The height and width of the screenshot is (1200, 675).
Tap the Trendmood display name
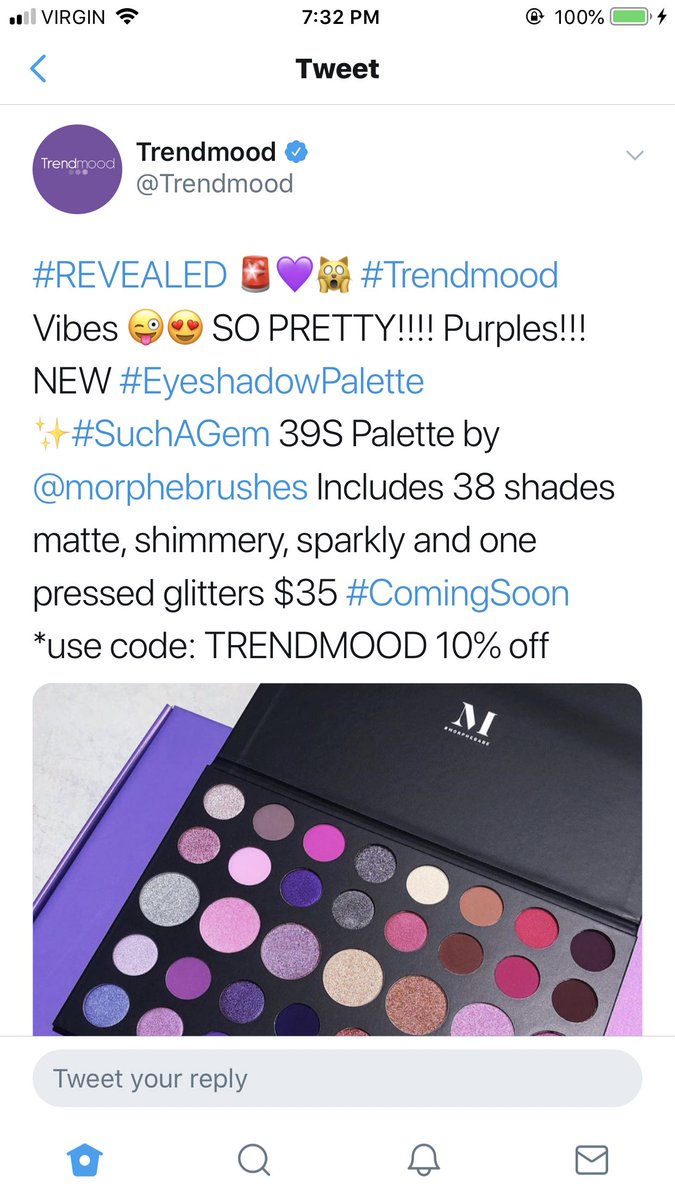[206, 152]
